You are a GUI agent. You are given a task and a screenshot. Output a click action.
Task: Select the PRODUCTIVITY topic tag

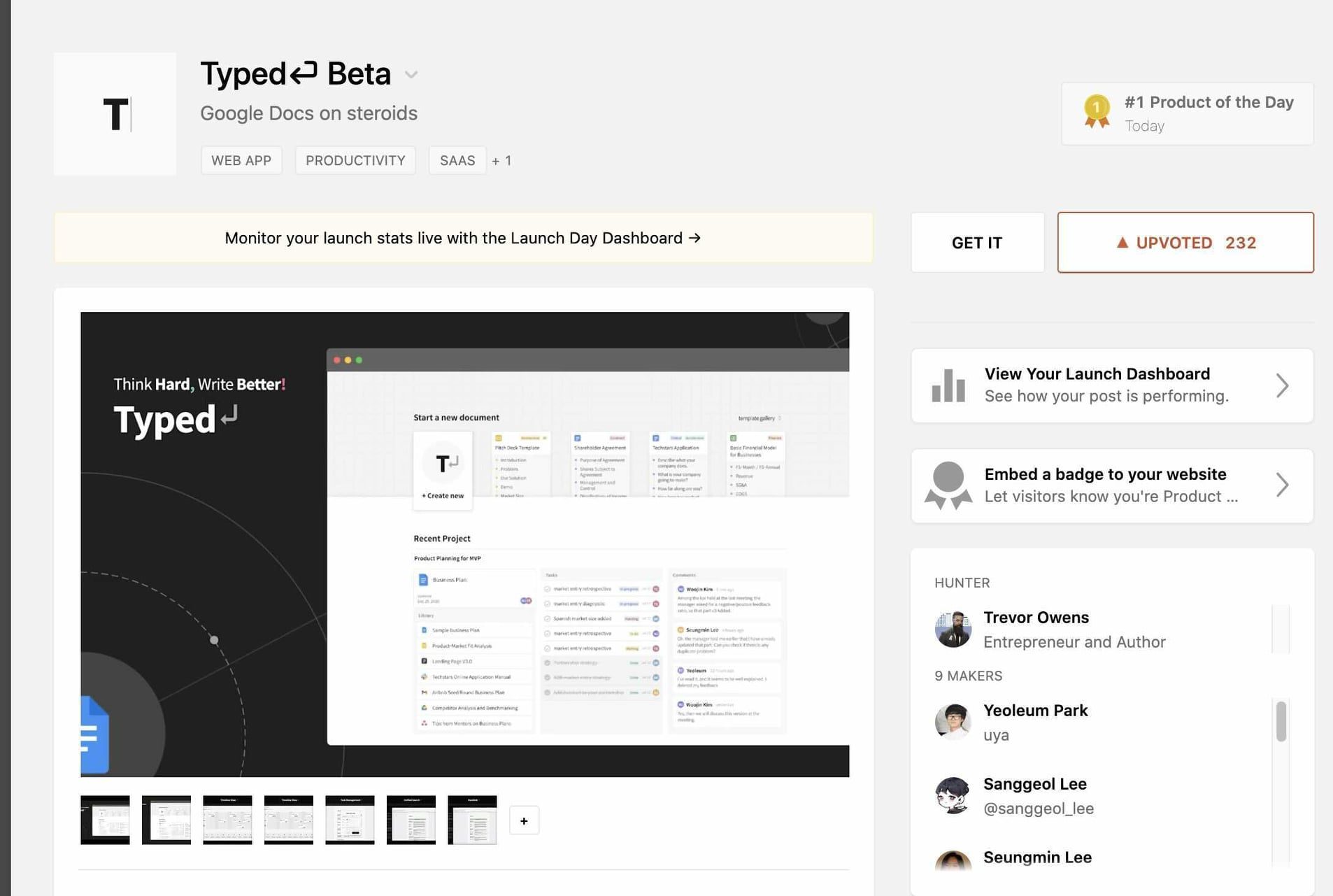(355, 160)
